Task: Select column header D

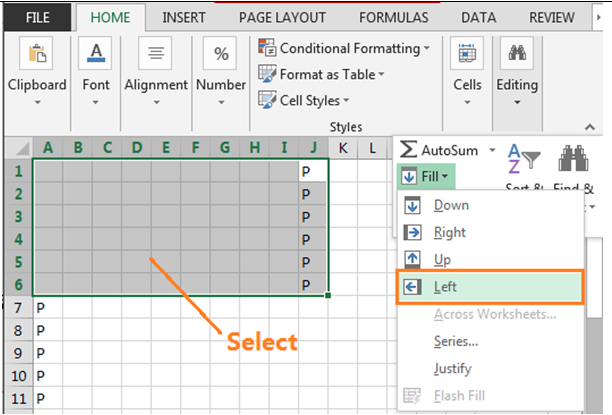Action: click(x=137, y=148)
